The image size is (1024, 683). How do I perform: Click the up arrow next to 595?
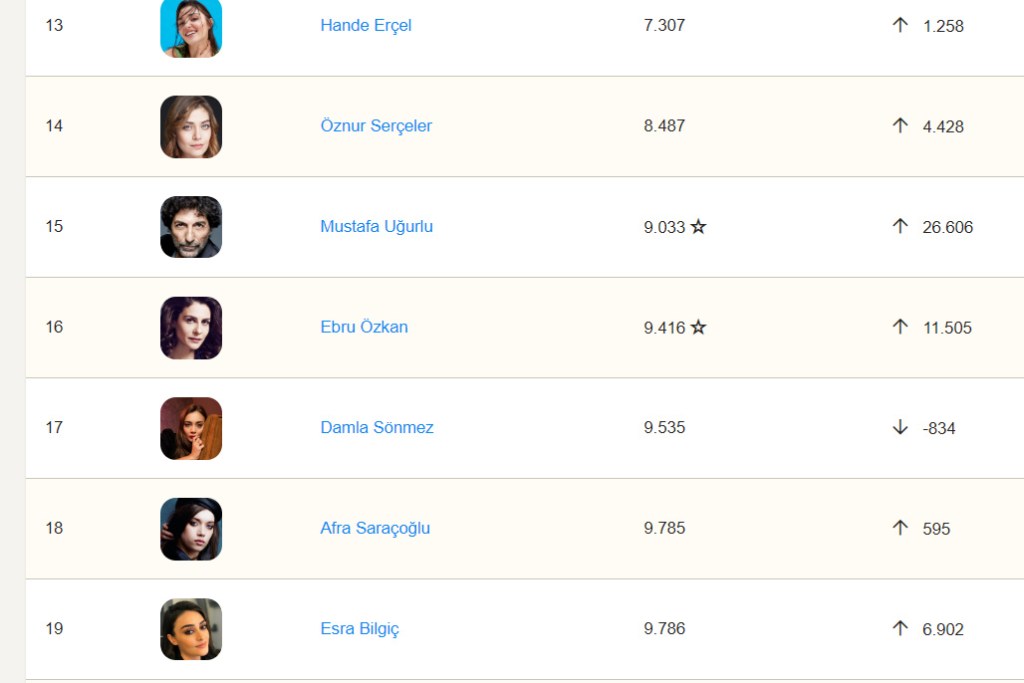click(x=900, y=528)
